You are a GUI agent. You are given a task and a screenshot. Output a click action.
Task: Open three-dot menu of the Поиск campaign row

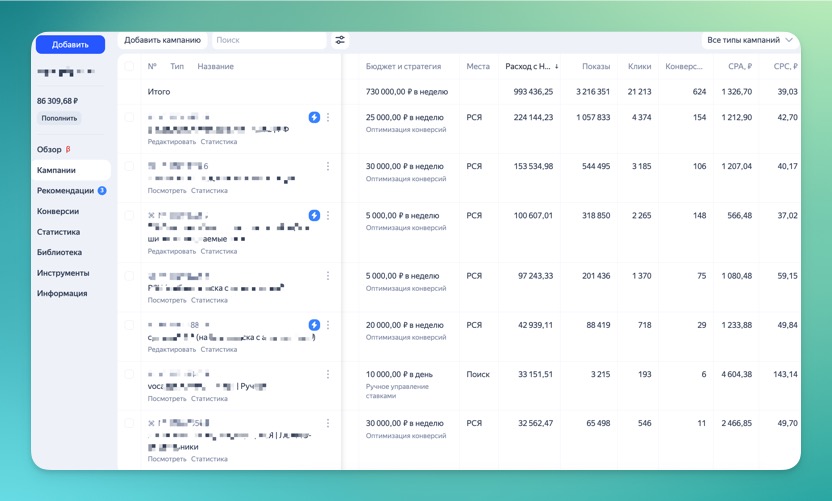tap(328, 374)
